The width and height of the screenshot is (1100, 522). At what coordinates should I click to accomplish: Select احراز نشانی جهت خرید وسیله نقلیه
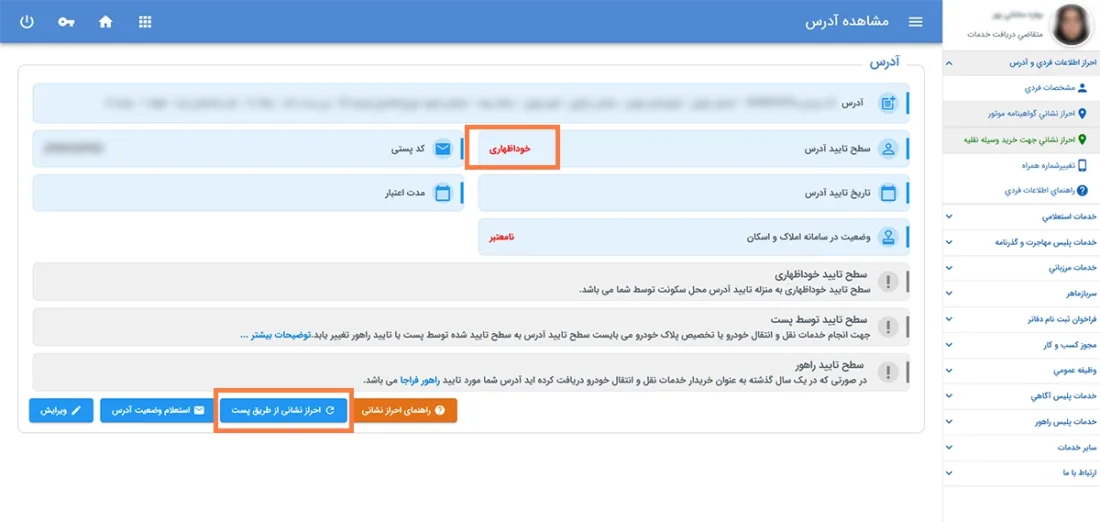(x=1019, y=140)
